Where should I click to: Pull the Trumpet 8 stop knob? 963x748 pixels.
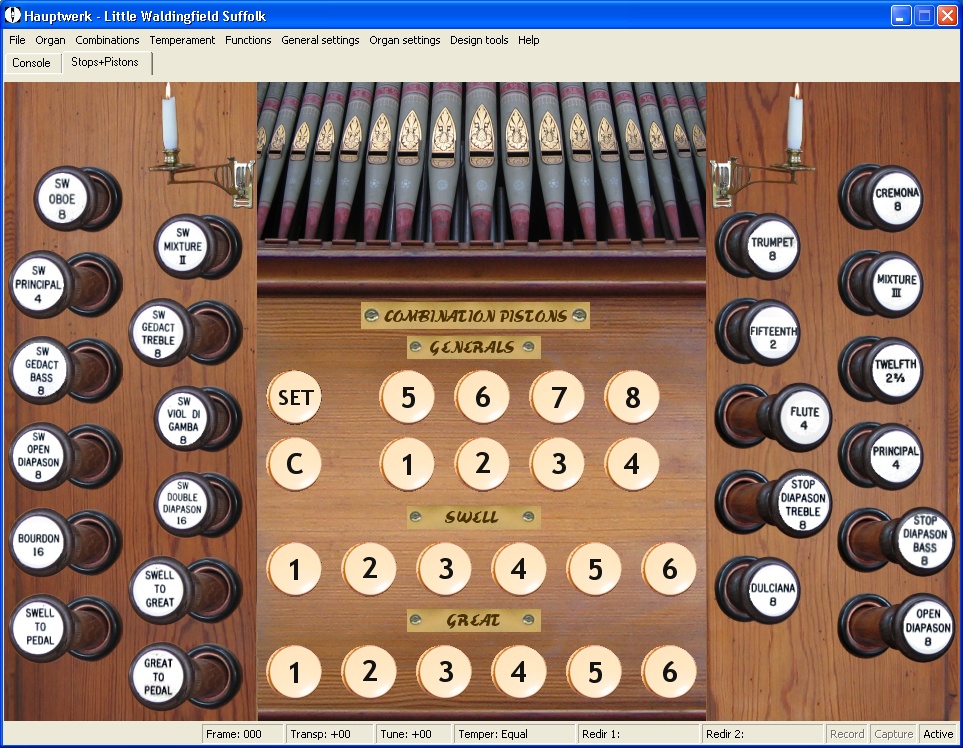(772, 248)
